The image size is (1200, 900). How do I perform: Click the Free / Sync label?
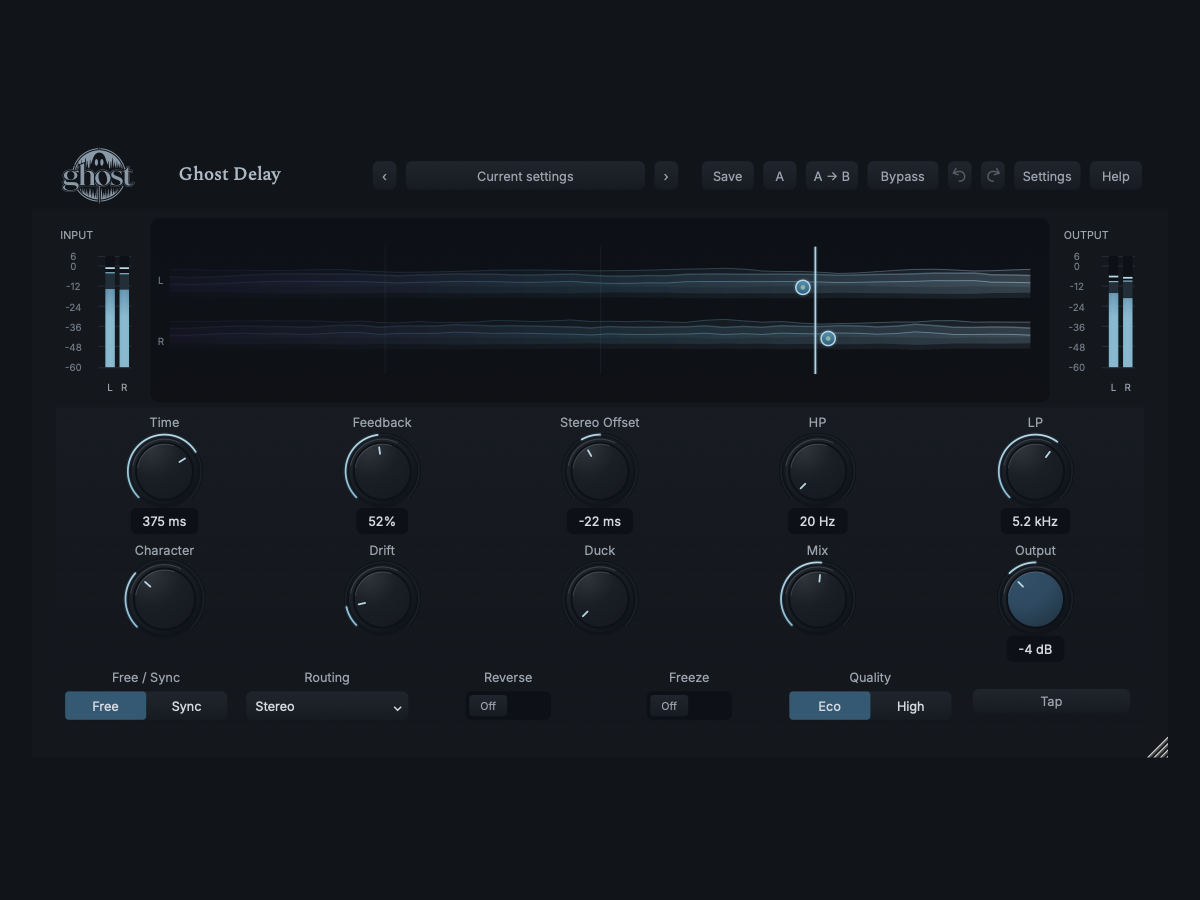tap(146, 678)
